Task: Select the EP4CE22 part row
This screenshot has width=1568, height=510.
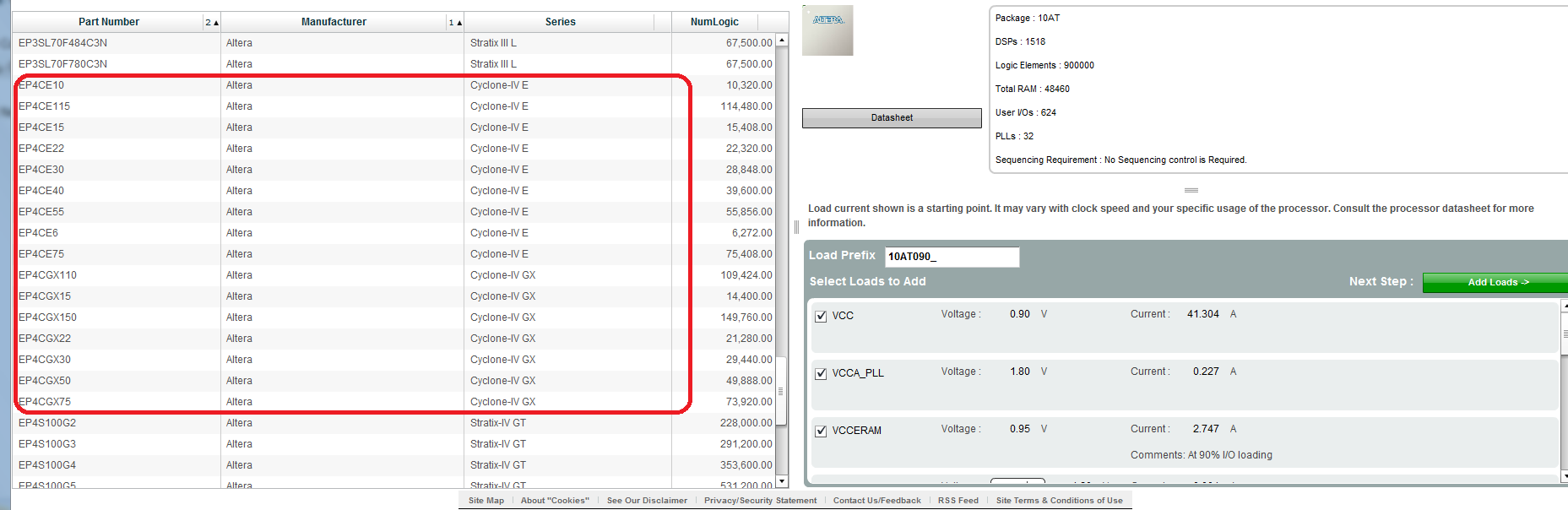Action: [394, 149]
